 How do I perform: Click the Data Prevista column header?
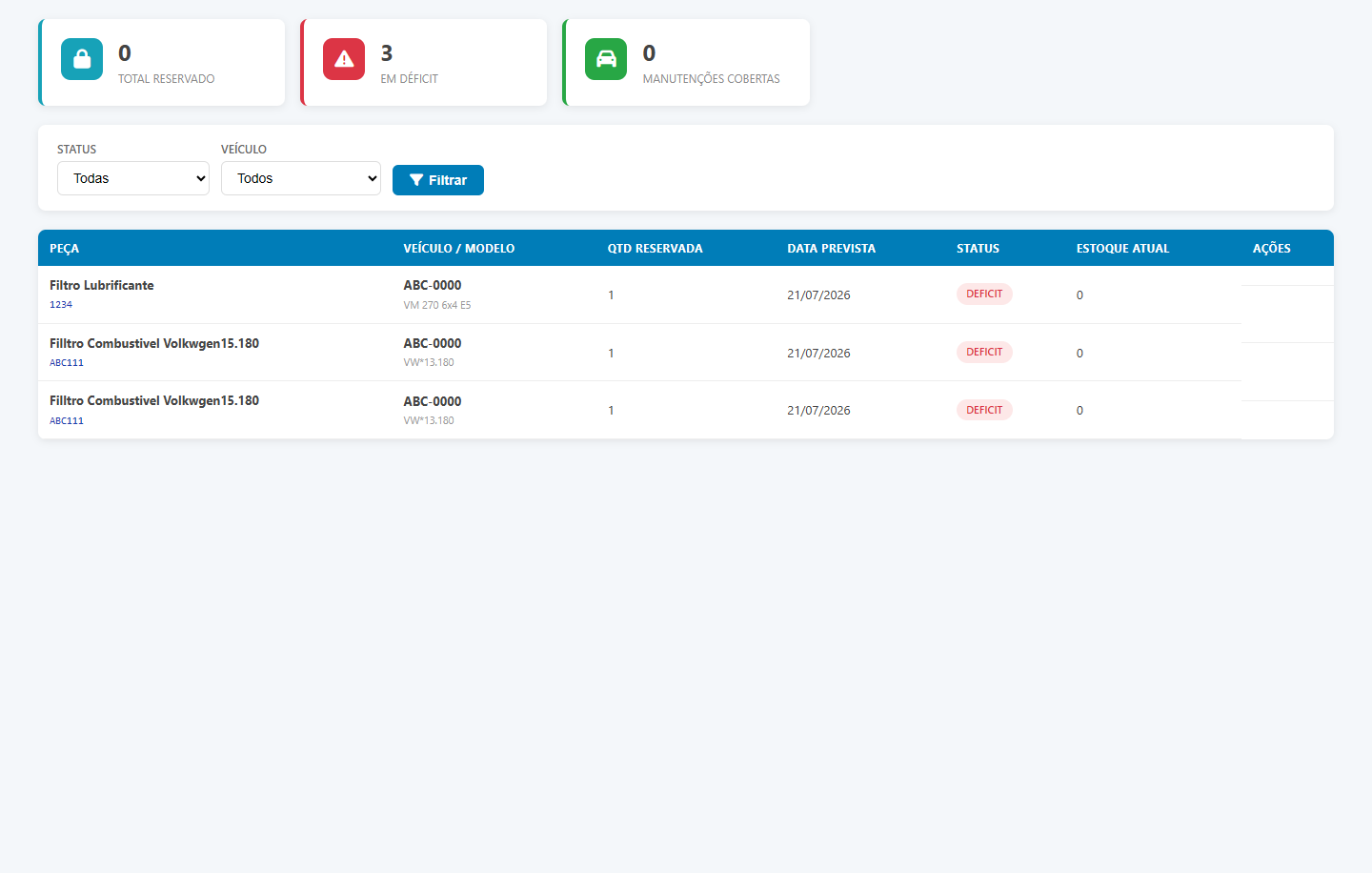click(x=831, y=248)
